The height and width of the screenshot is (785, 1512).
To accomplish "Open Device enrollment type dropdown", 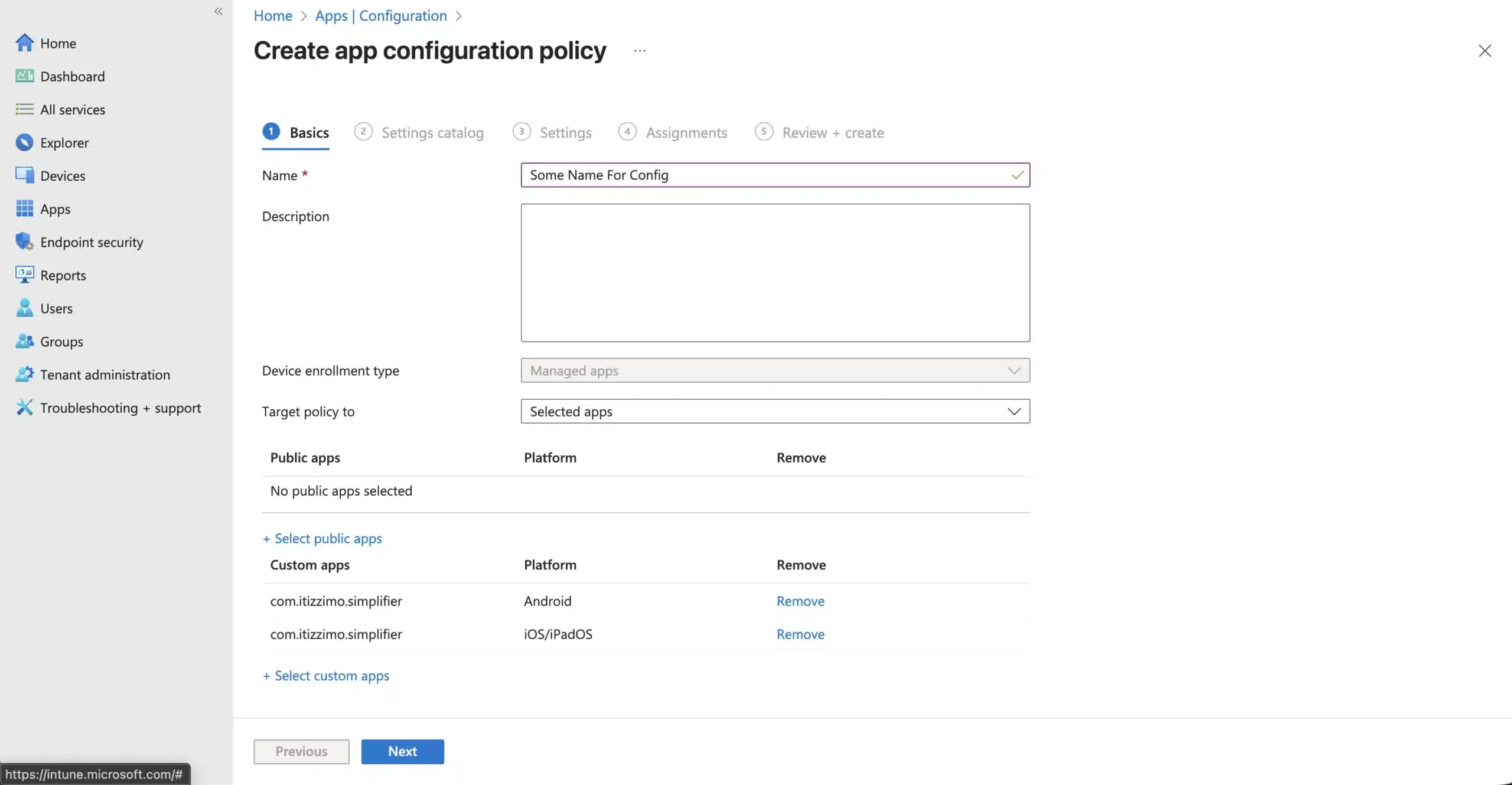I will (x=775, y=370).
